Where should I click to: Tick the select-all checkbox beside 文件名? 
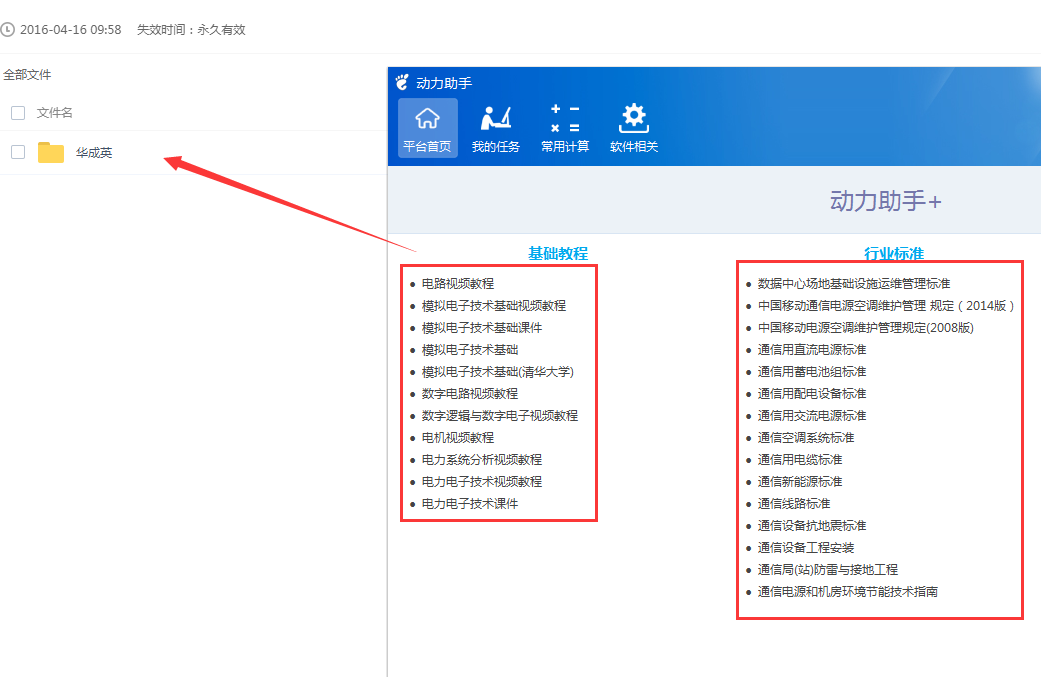[18, 113]
